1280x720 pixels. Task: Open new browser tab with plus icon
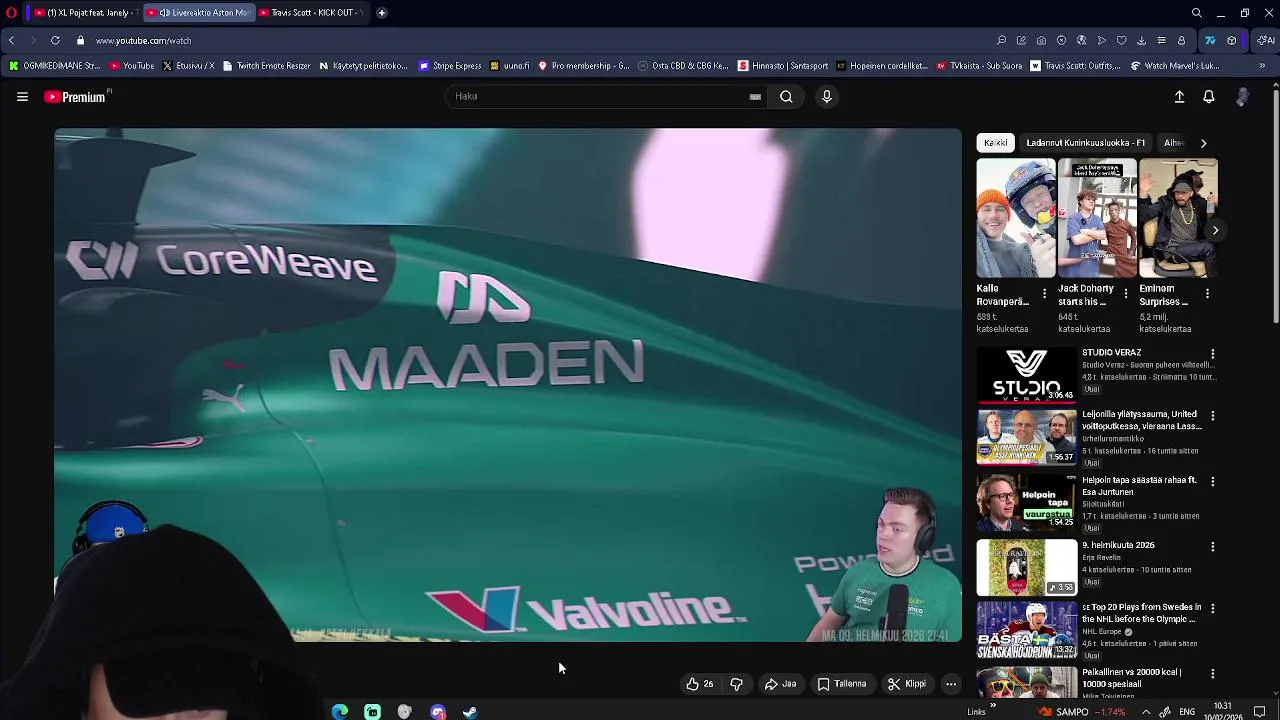[382, 13]
